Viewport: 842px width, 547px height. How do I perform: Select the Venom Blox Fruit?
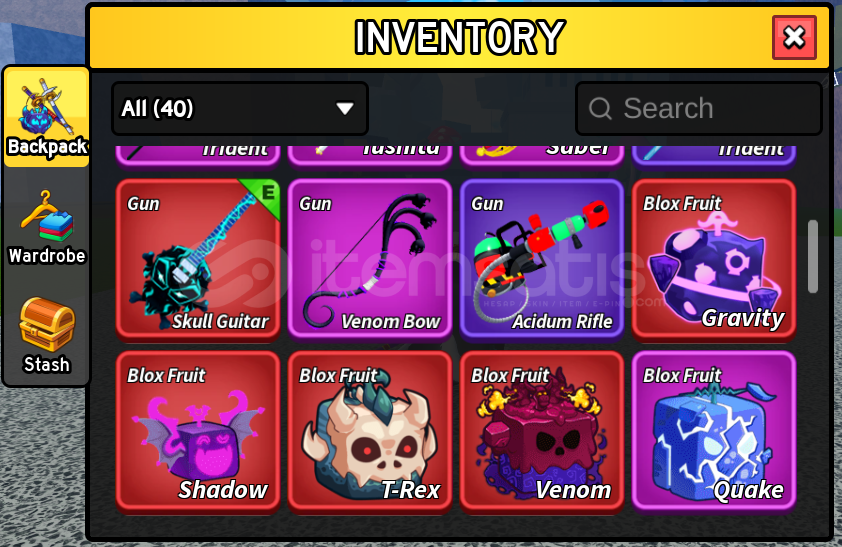pos(542,432)
